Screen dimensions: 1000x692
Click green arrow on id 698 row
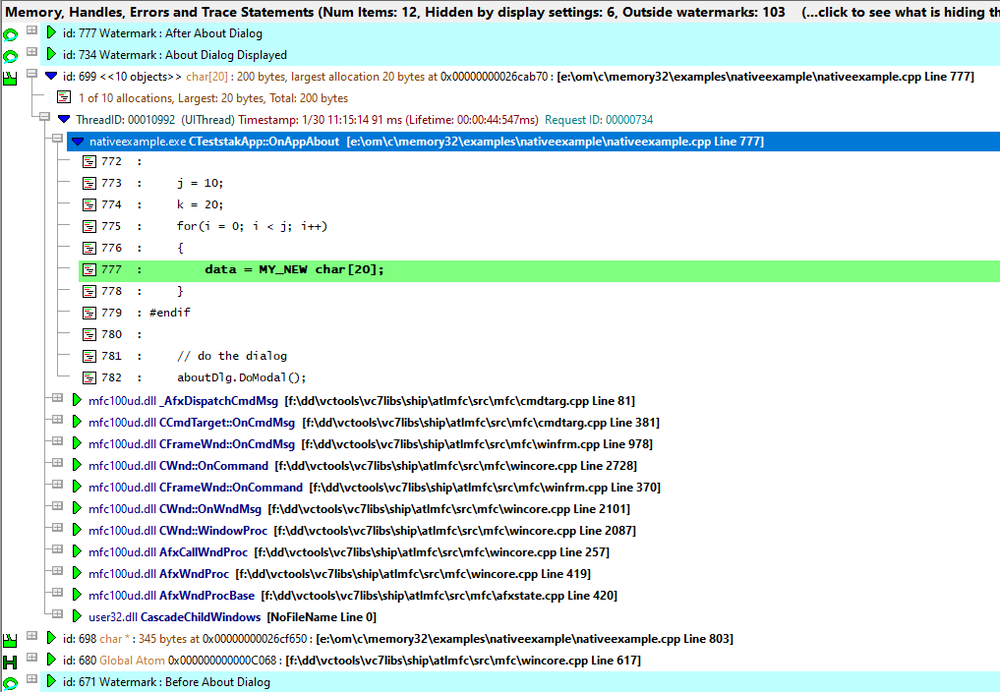pos(52,638)
